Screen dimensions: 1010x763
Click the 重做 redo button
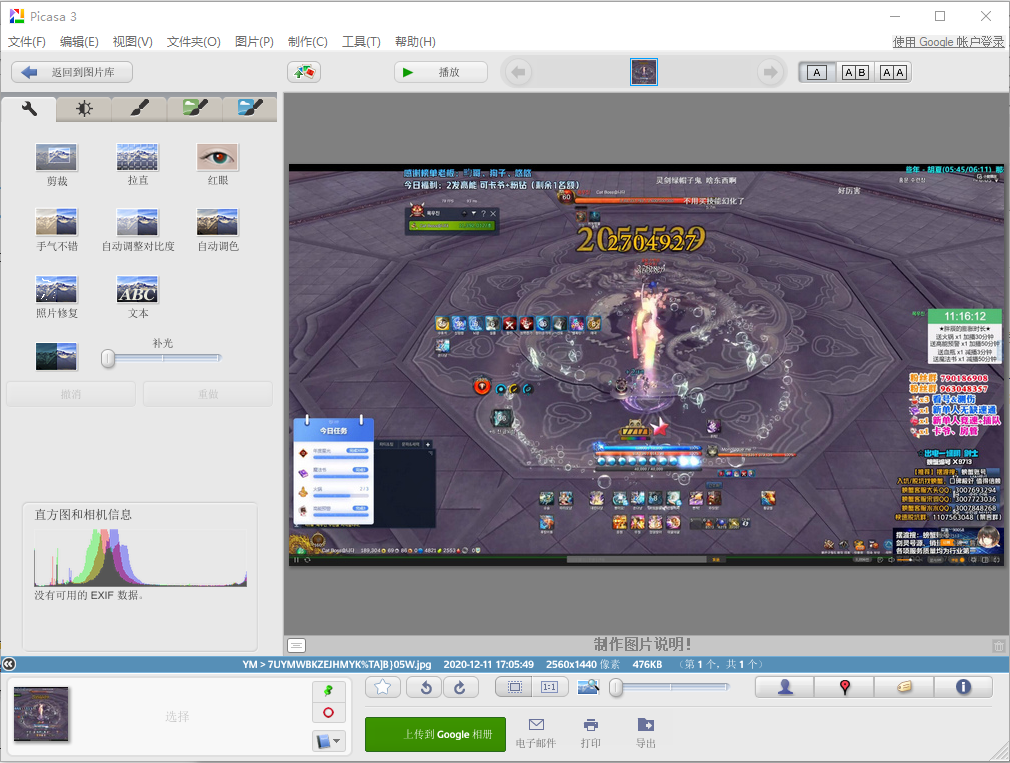pyautogui.click(x=208, y=394)
